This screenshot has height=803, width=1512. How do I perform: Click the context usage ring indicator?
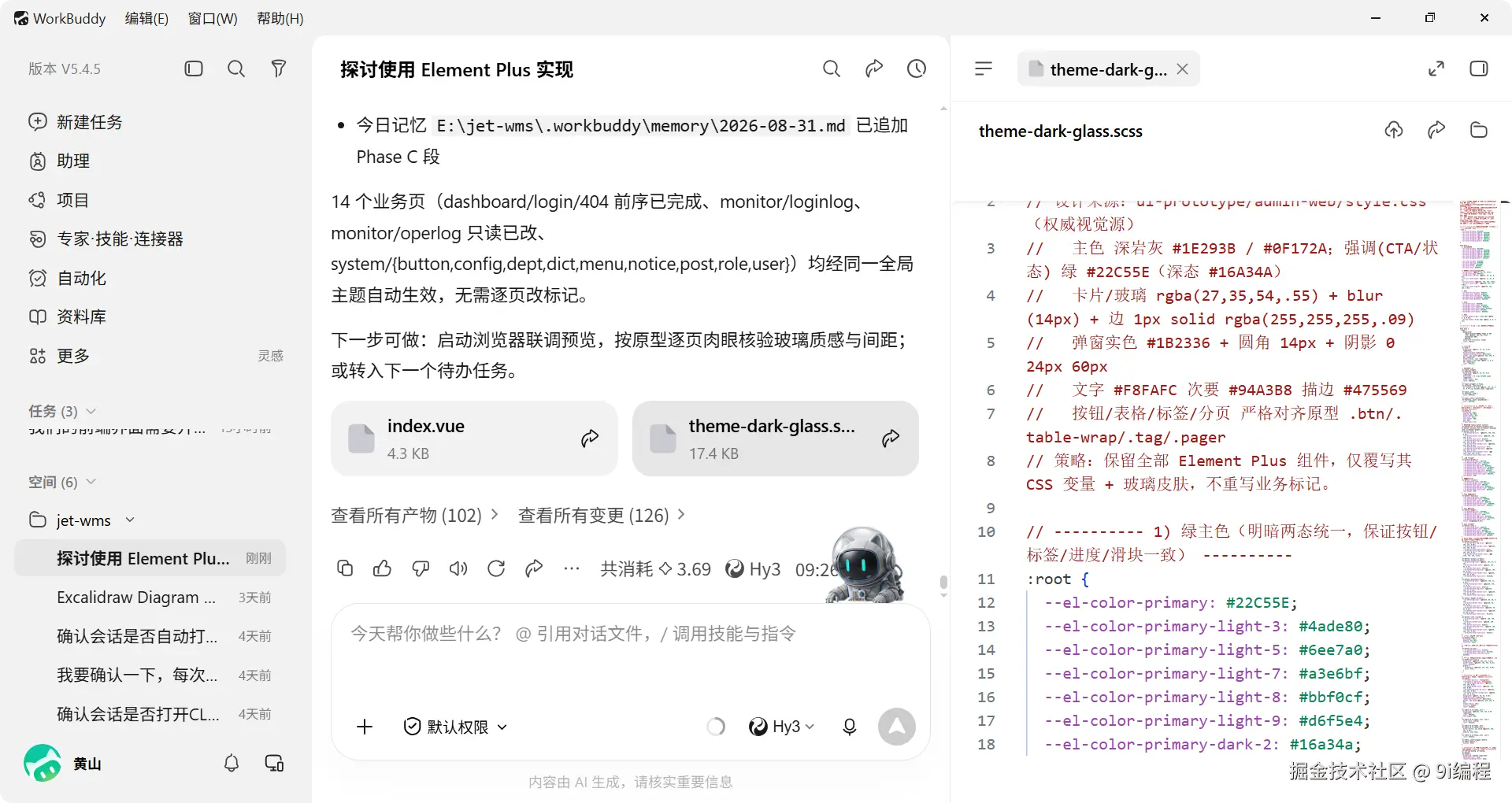click(x=716, y=727)
